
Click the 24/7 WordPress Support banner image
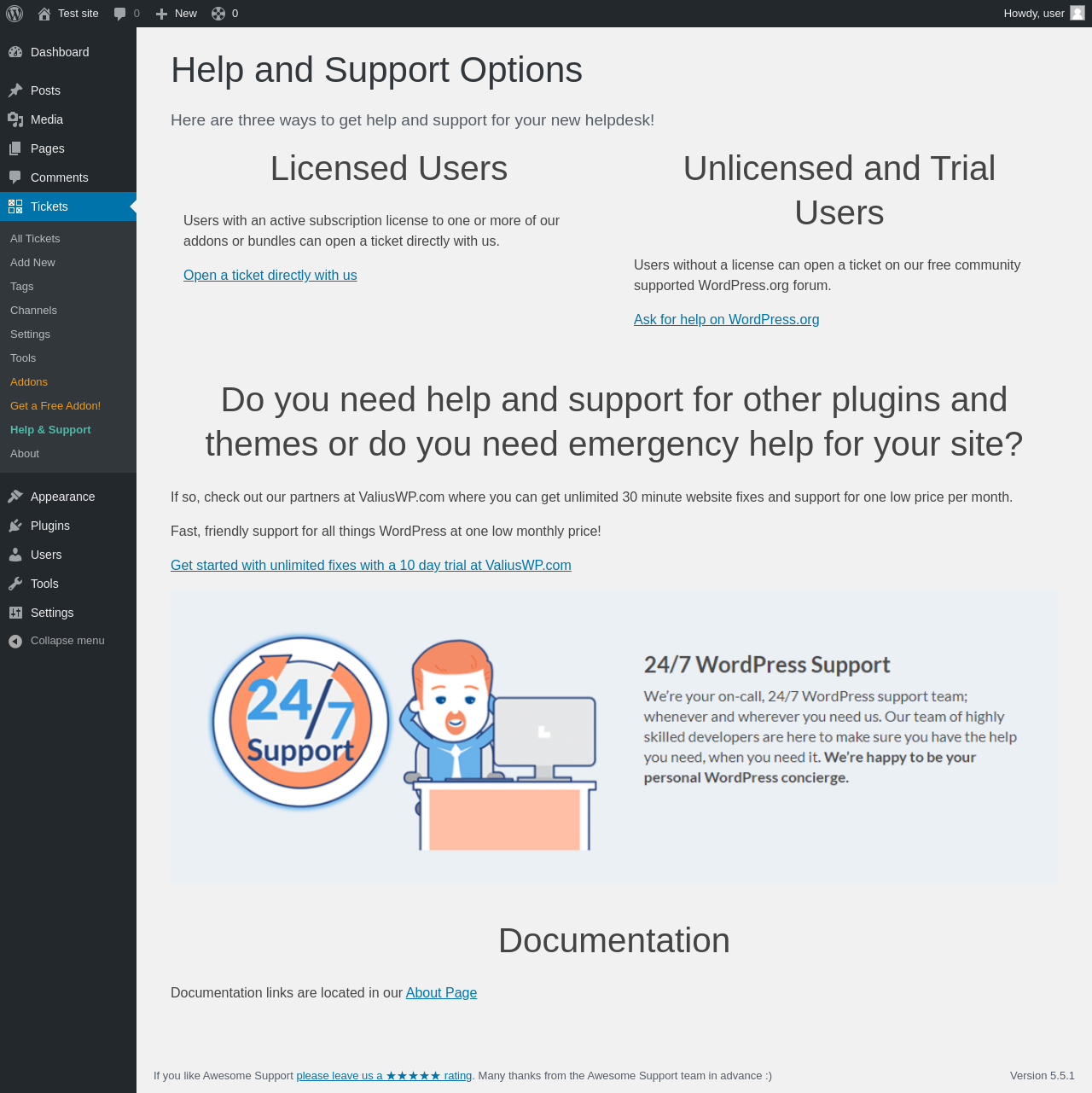pos(614,737)
